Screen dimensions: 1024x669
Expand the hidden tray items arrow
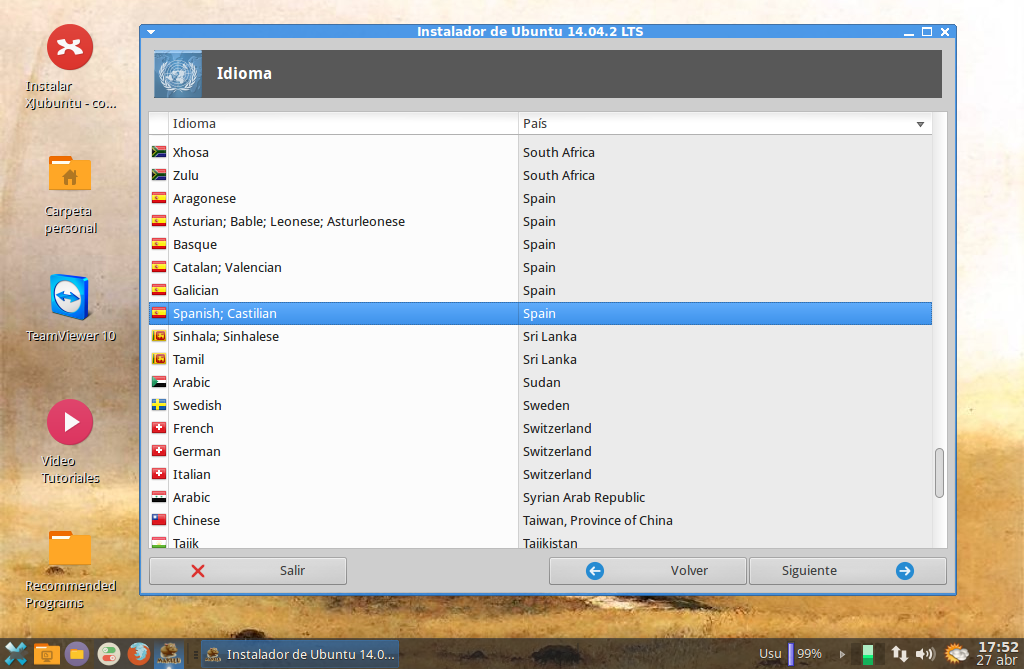(842, 654)
